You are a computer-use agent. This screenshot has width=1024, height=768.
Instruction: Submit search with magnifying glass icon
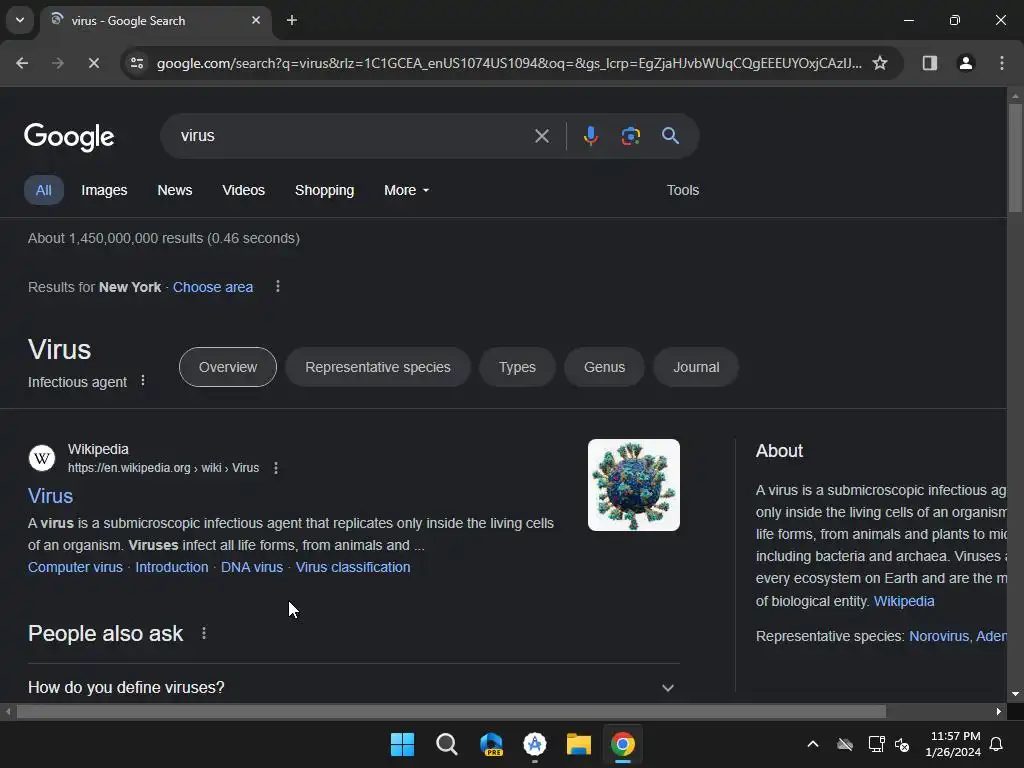[x=670, y=136]
